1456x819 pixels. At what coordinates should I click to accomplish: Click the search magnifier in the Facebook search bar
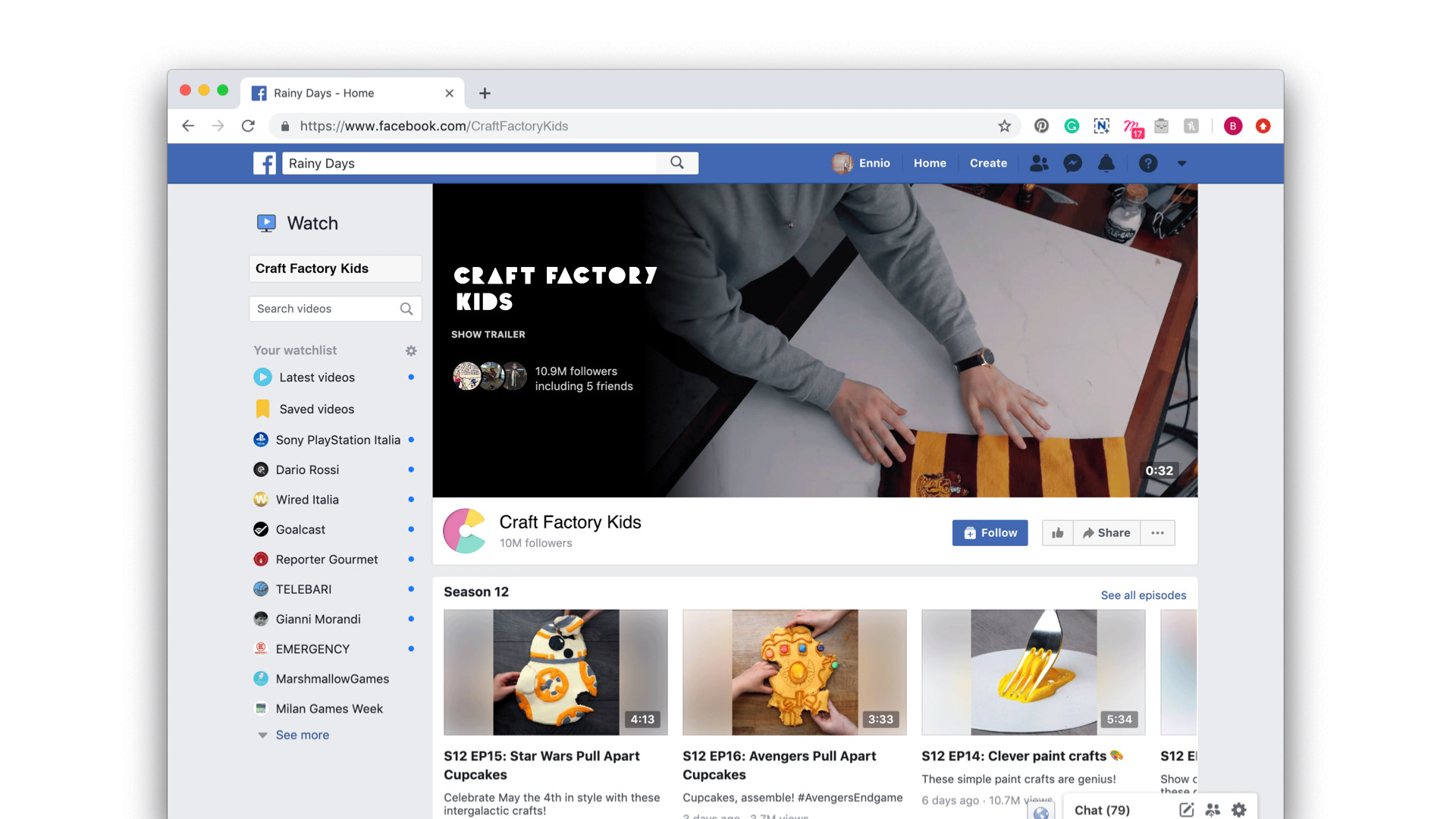pos(677,163)
